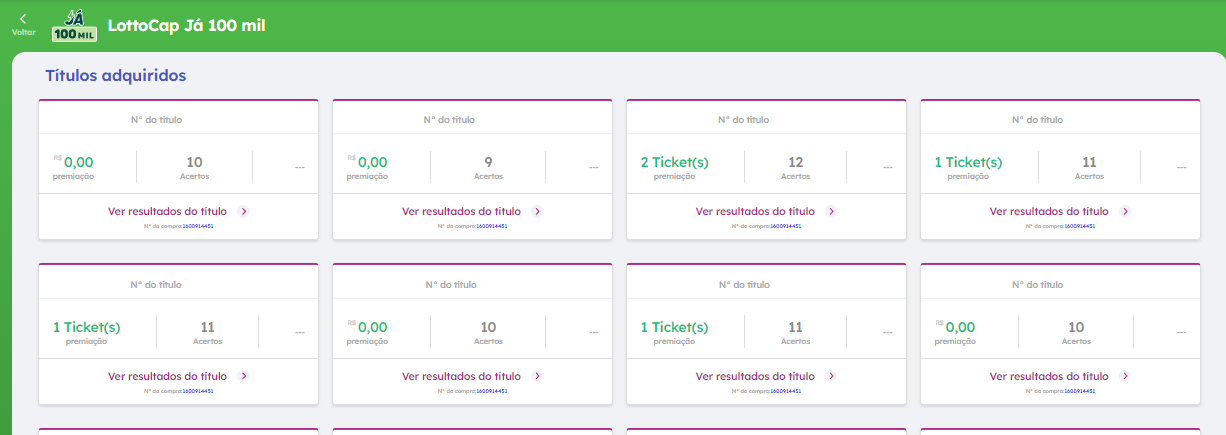Click the arrow icon on the first top-row card
The height and width of the screenshot is (435, 1226).
(x=243, y=212)
